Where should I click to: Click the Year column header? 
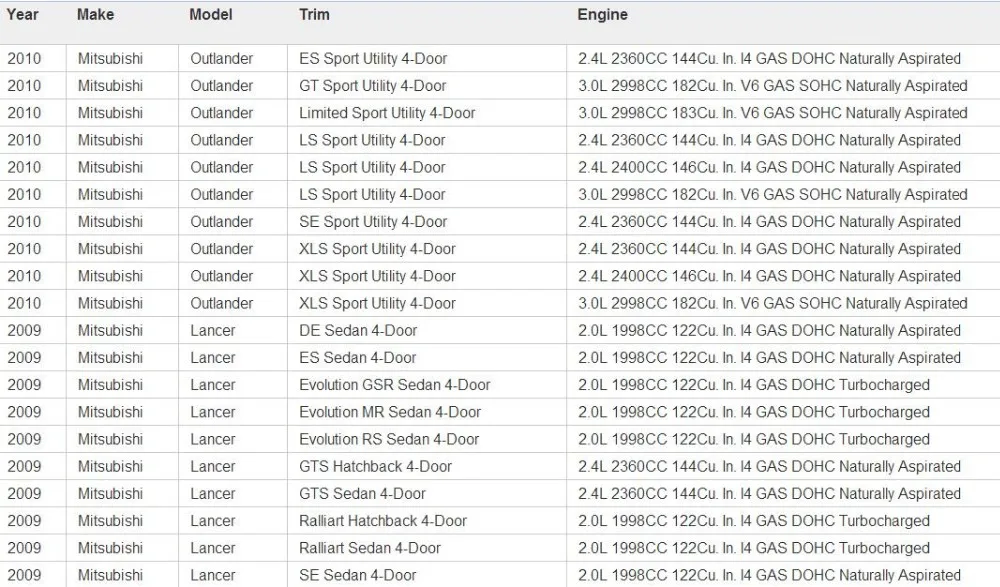[x=23, y=15]
